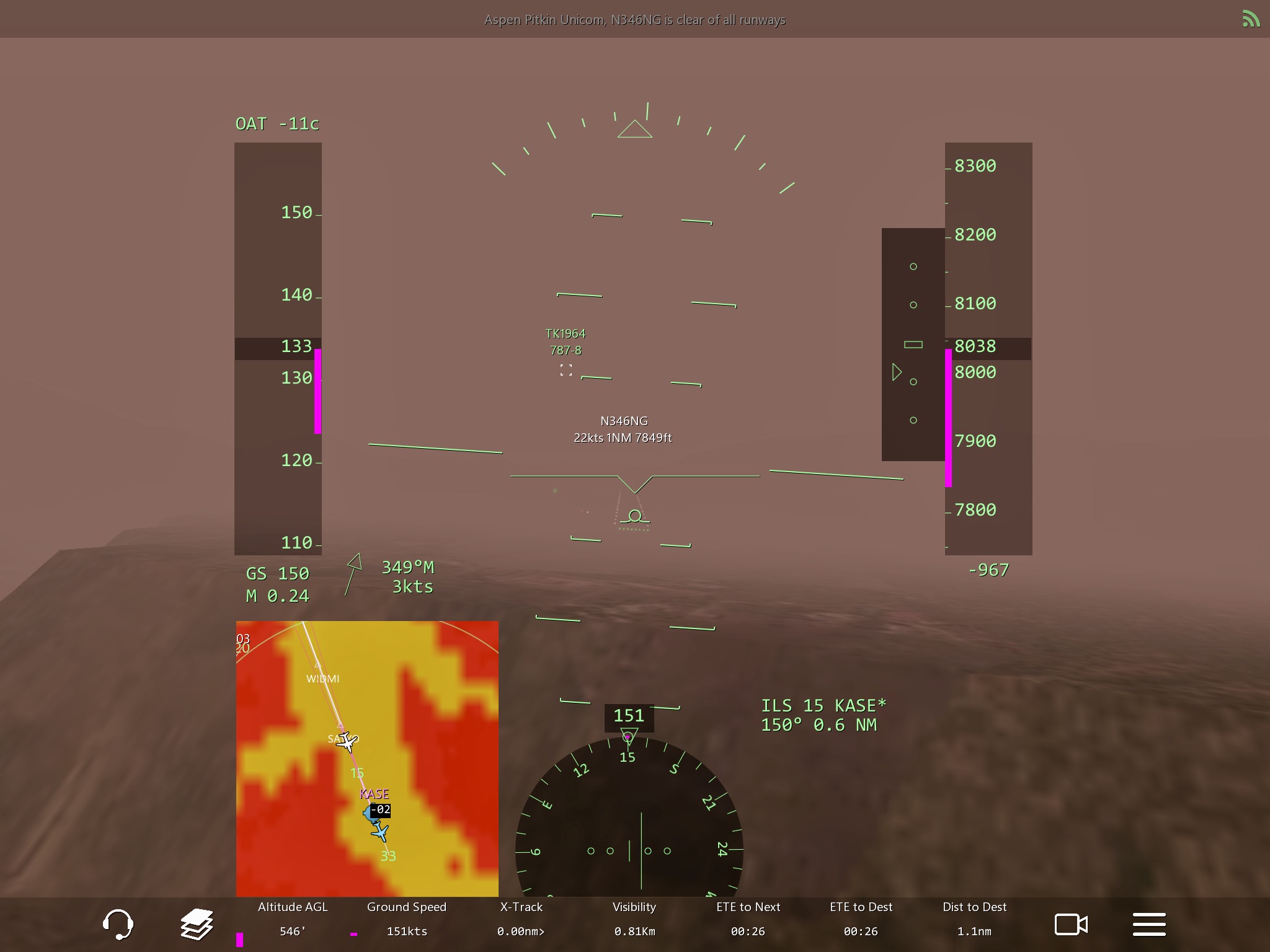Tap the Aspen Pitkin Unicom message banner

pos(634,20)
